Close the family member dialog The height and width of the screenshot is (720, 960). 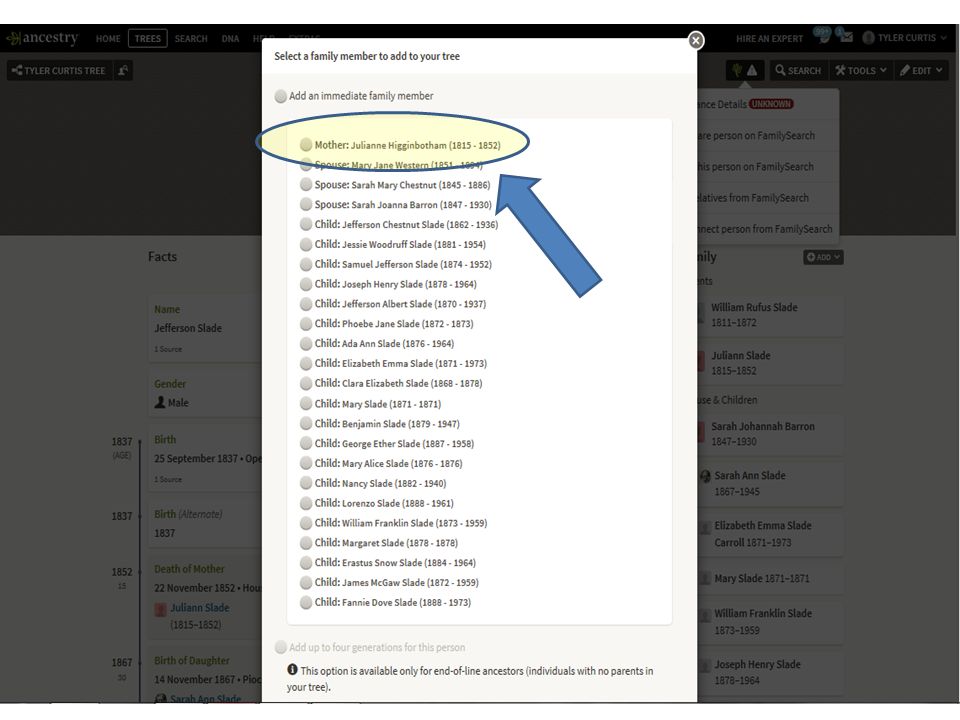(696, 40)
